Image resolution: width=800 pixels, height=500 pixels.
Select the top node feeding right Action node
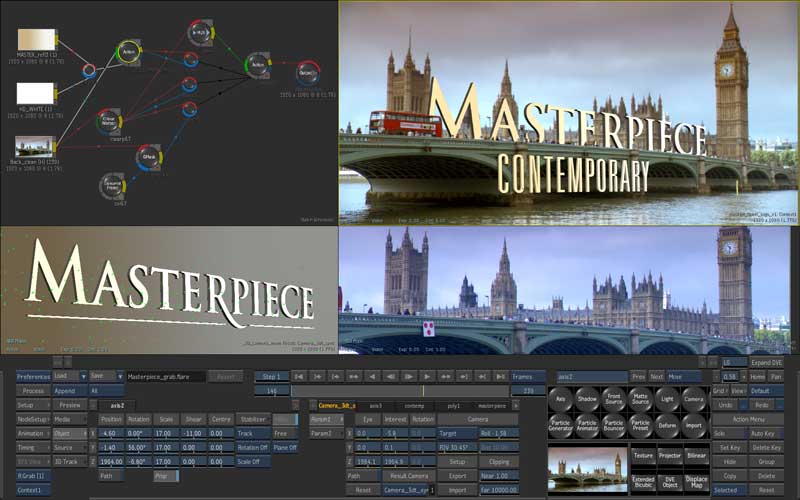[201, 32]
